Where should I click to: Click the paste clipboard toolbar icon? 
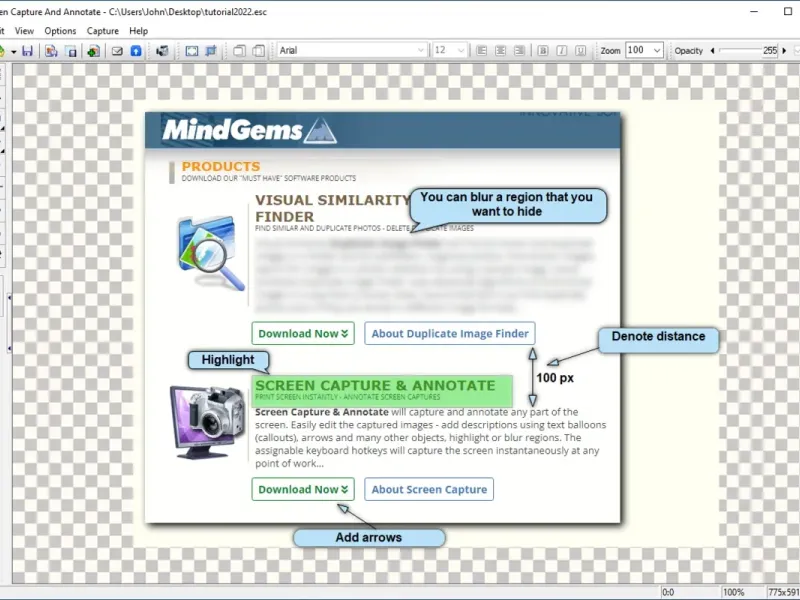coord(72,51)
